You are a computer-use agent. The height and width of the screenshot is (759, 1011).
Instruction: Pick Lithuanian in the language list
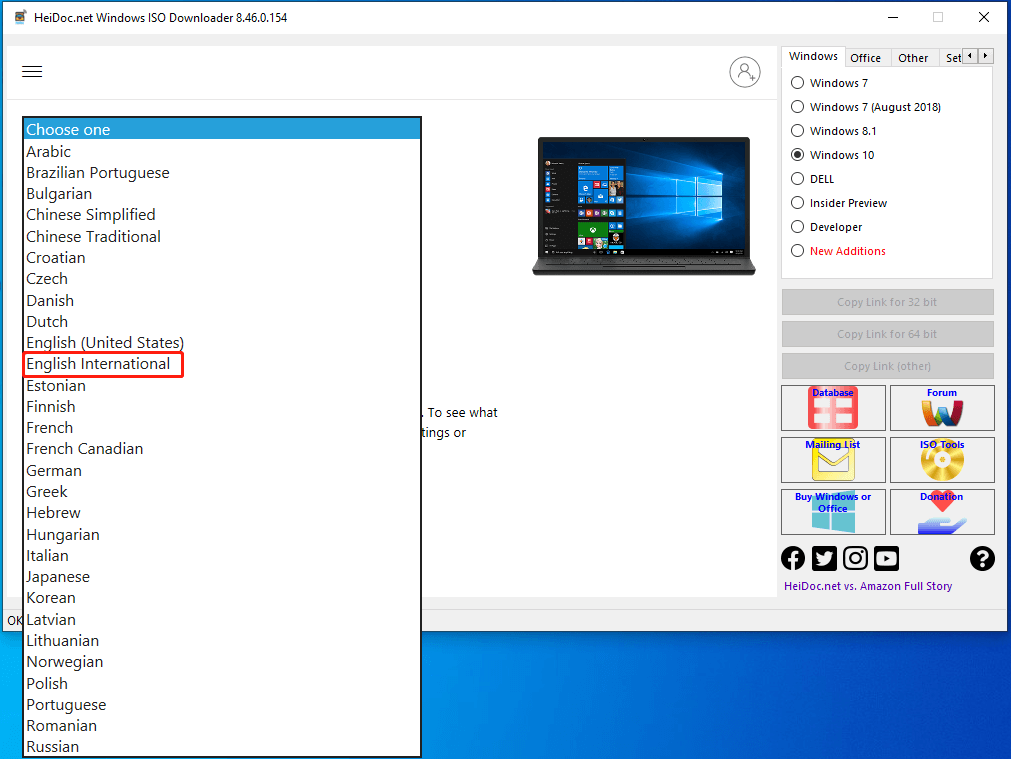pyautogui.click(x=222, y=640)
